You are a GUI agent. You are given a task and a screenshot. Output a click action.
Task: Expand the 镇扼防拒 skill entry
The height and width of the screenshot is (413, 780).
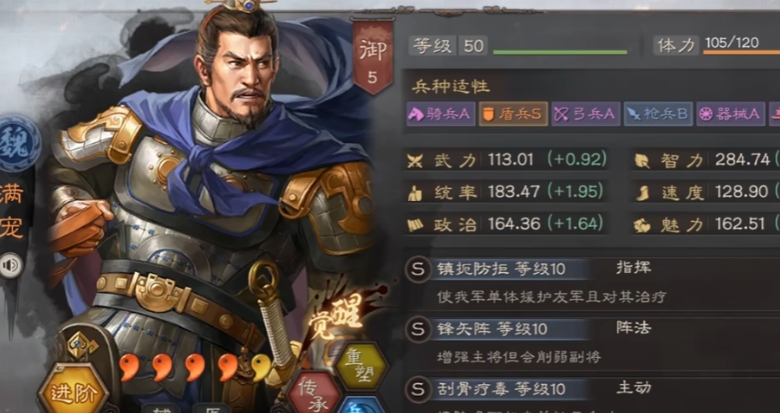[x=592, y=283]
